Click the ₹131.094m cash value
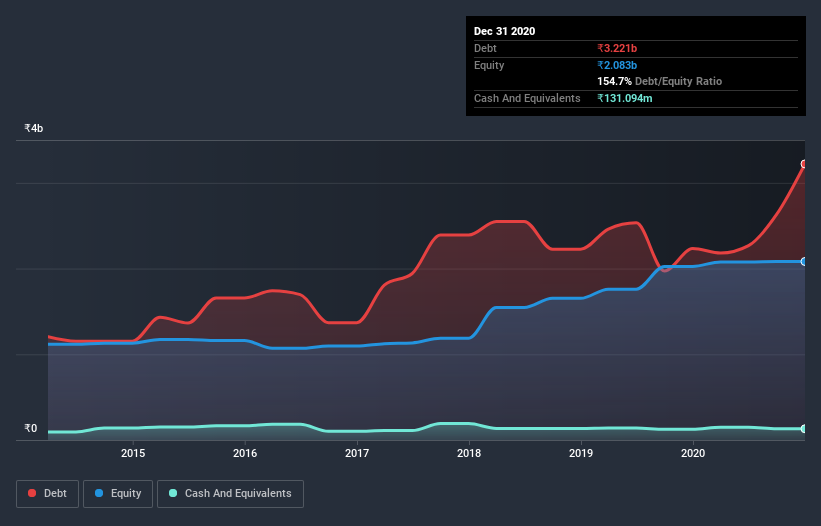 [x=625, y=98]
